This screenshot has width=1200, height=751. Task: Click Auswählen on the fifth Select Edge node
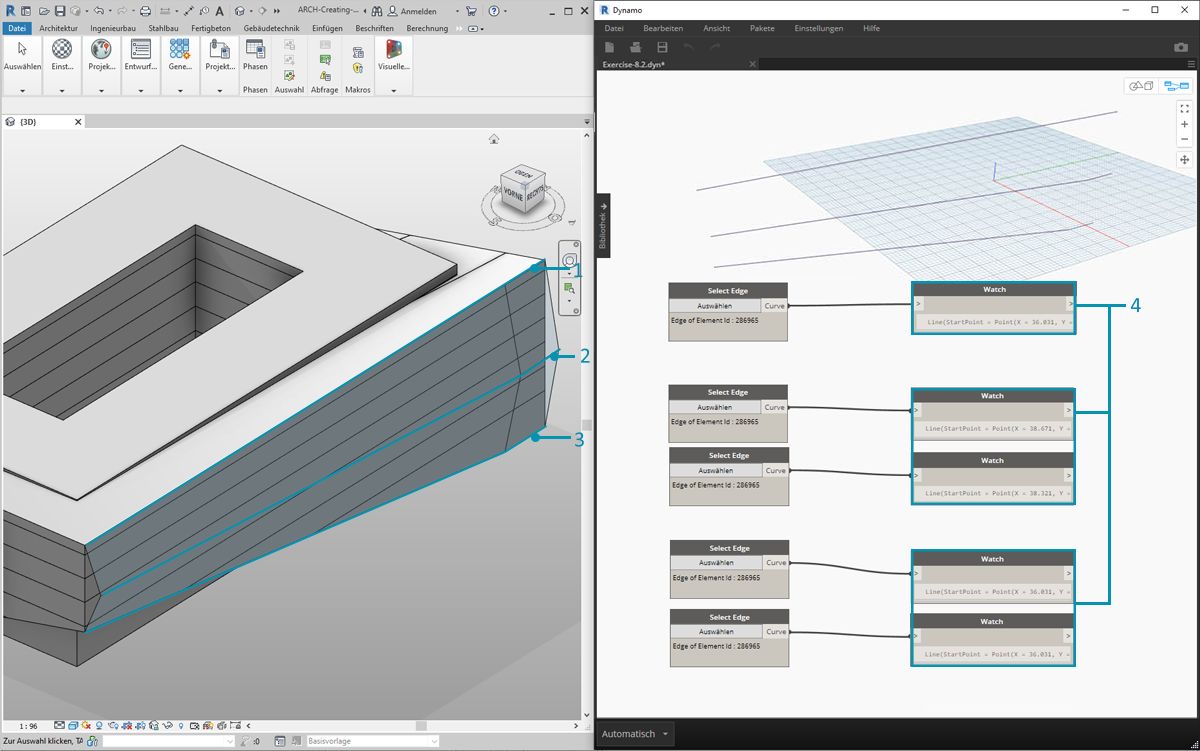715,632
